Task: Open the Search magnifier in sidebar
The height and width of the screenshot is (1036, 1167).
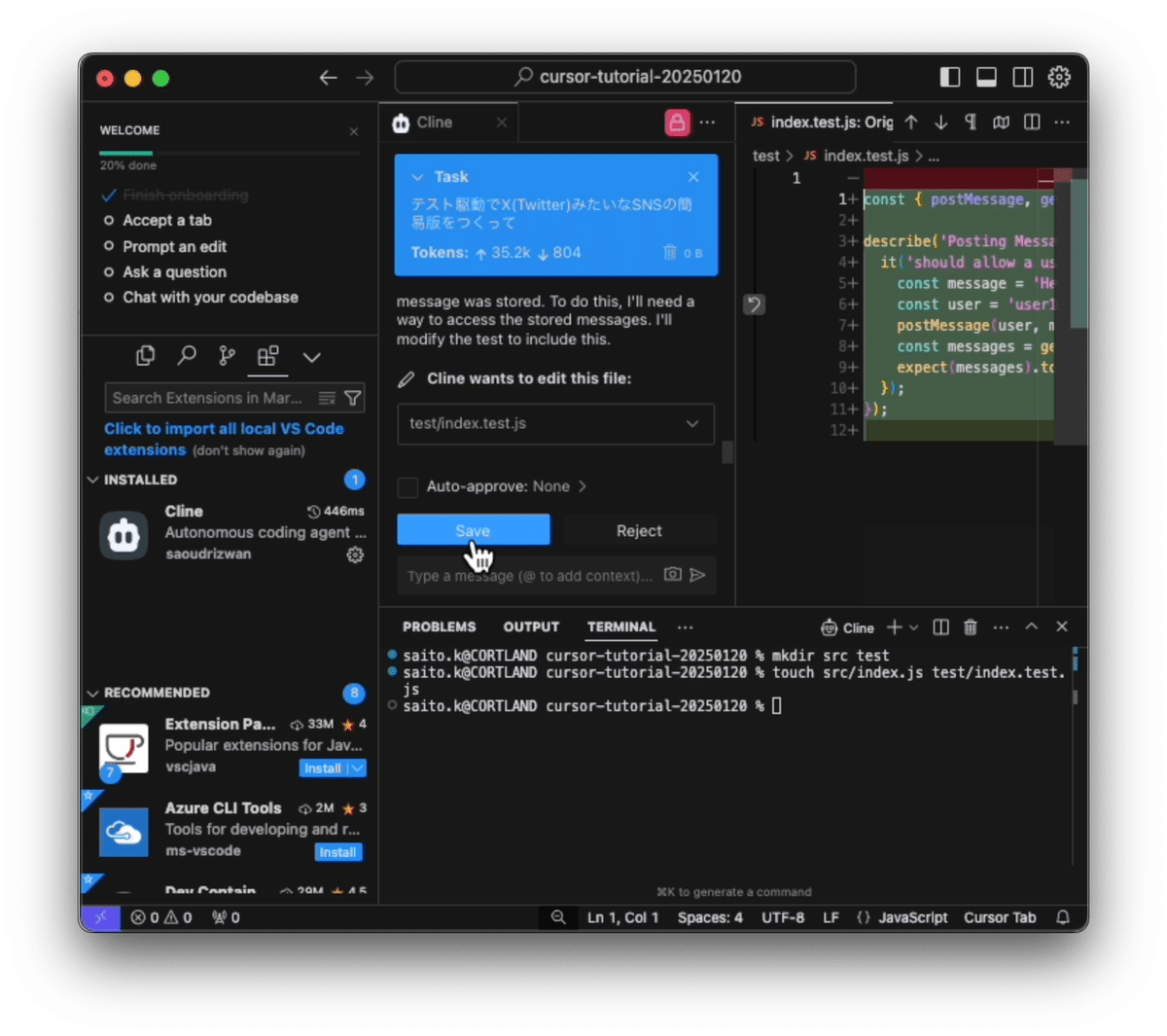Action: tap(187, 356)
